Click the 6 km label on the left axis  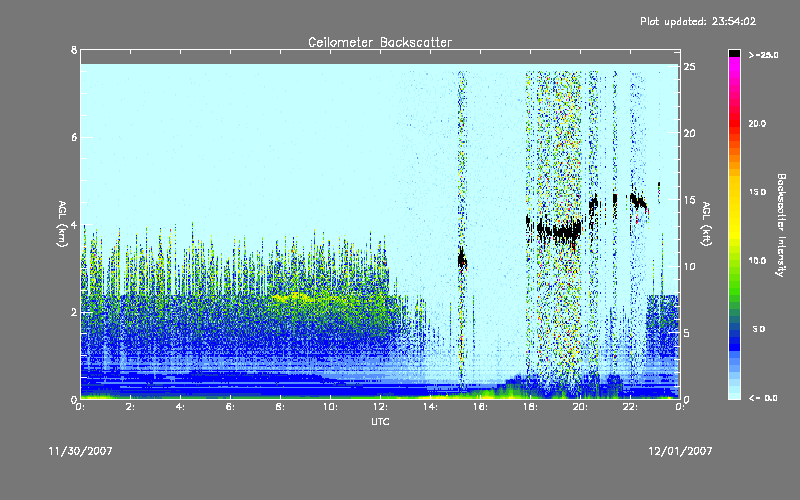[x=74, y=137]
